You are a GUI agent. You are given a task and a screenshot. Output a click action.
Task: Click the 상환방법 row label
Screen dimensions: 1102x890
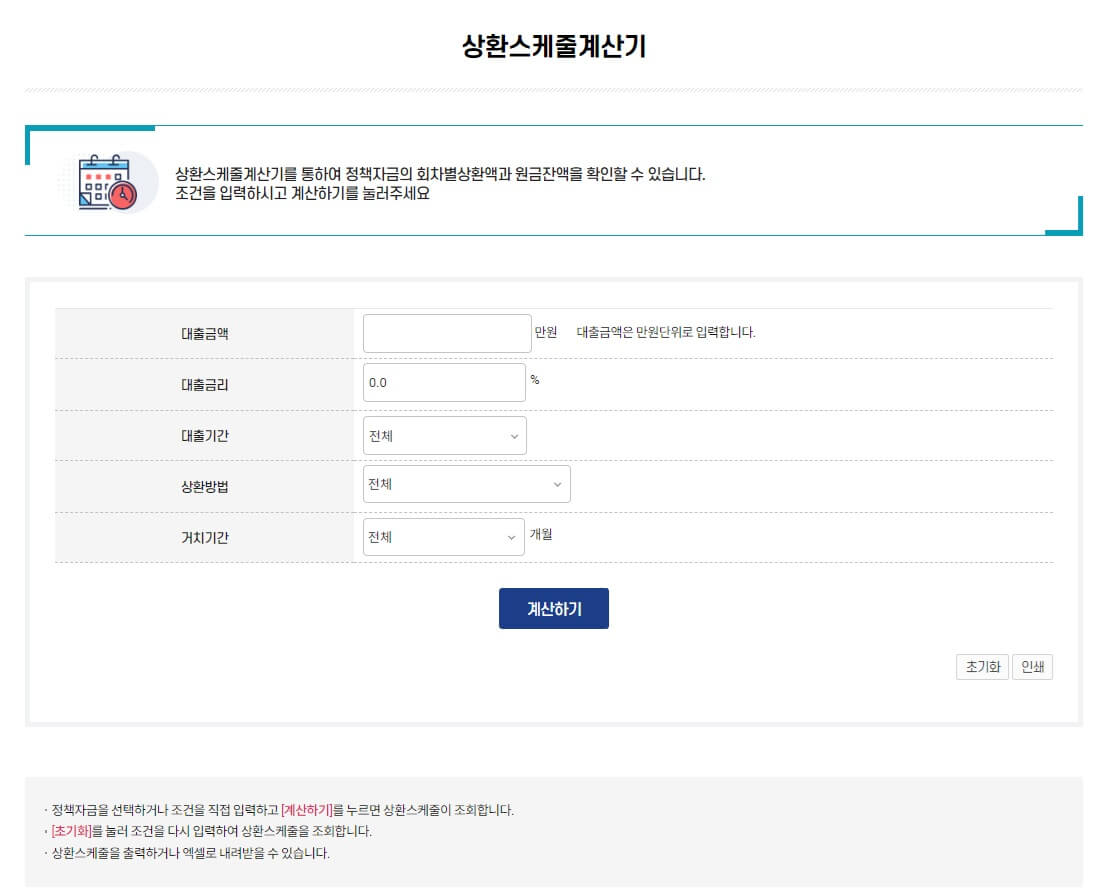tap(205, 486)
